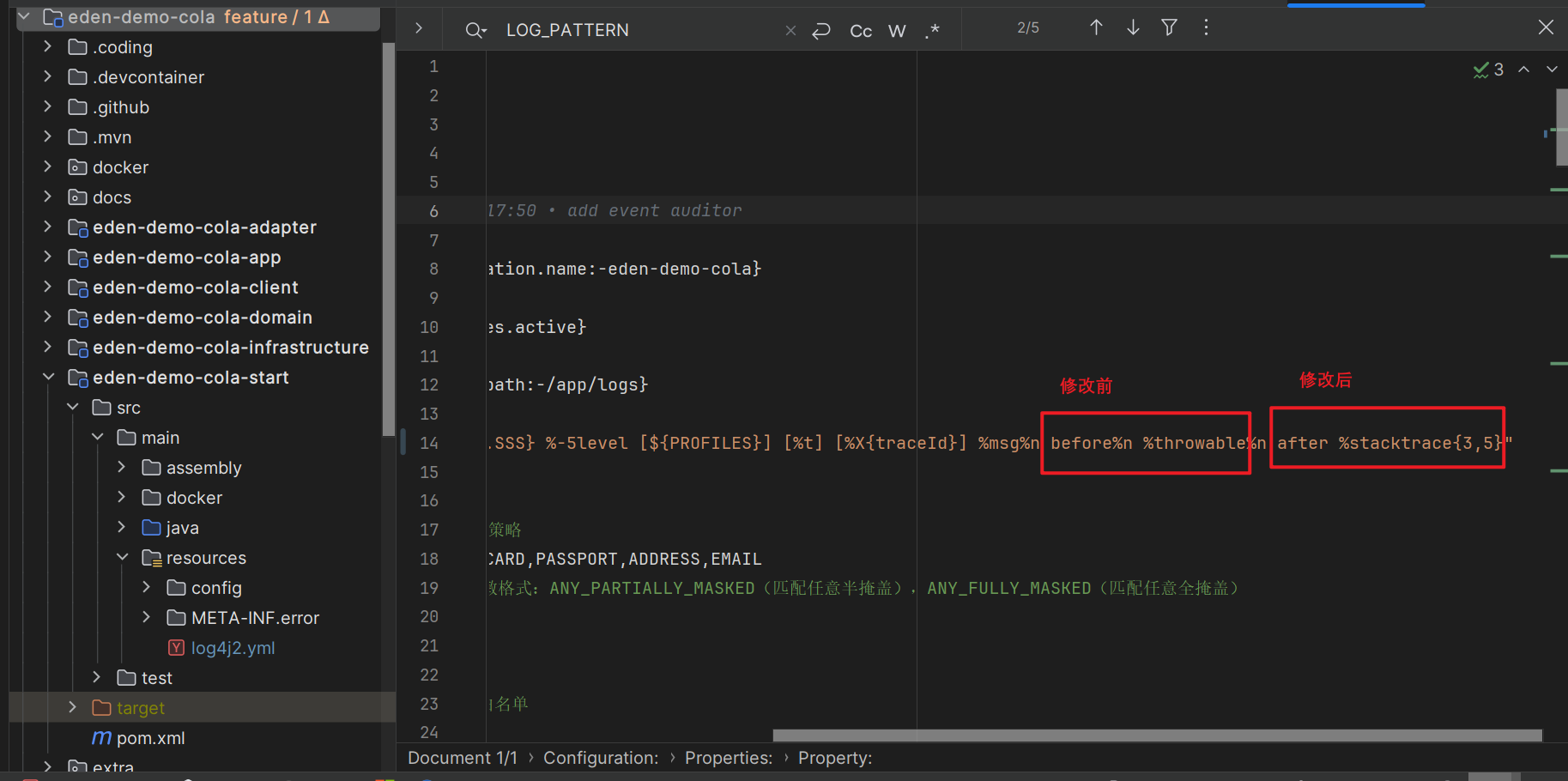Click the new line icon in search
Image resolution: width=1568 pixels, height=781 pixels.
(821, 31)
